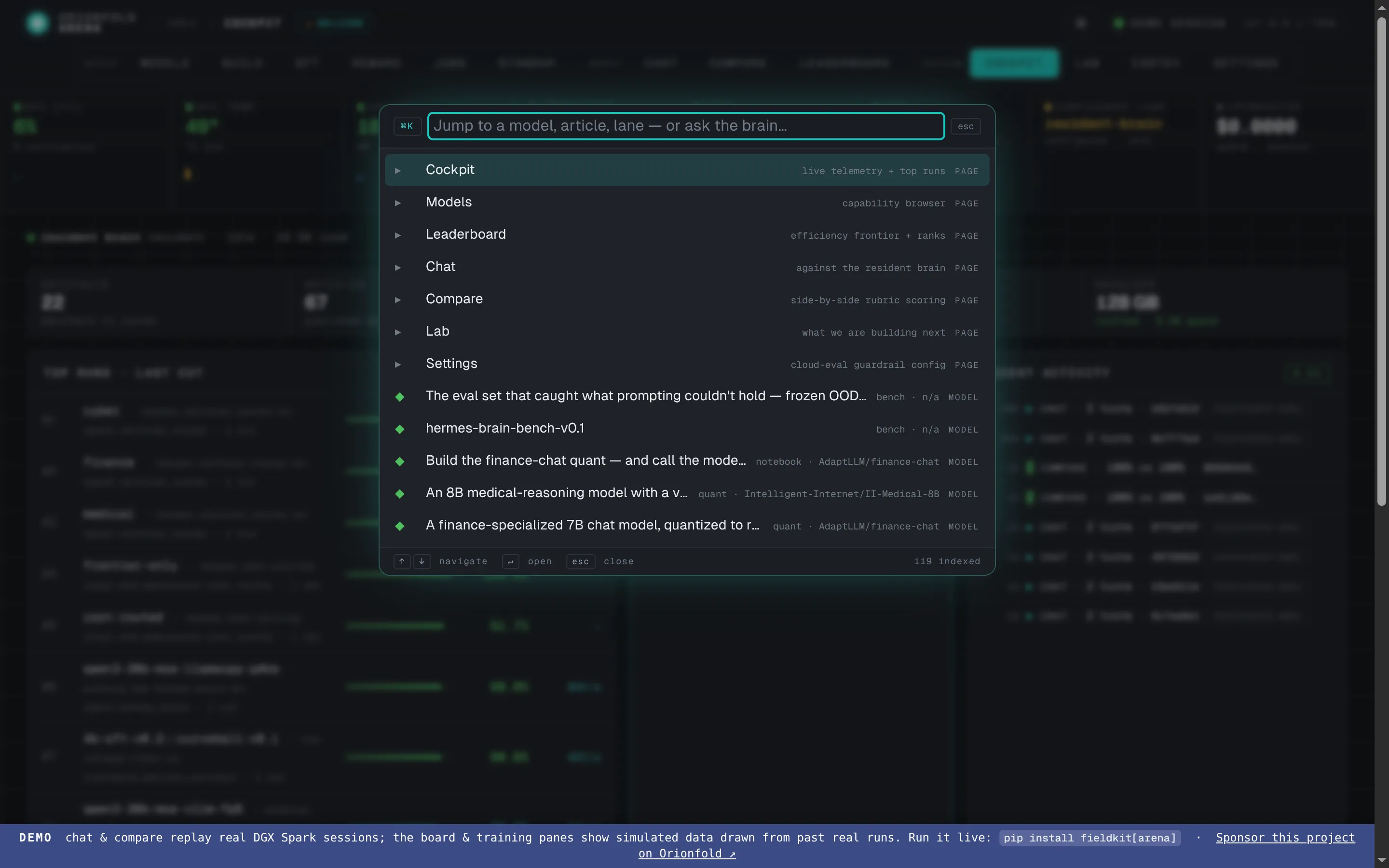Click the arrow icon beside Lab
This screenshot has width=1389, height=868.
click(398, 332)
